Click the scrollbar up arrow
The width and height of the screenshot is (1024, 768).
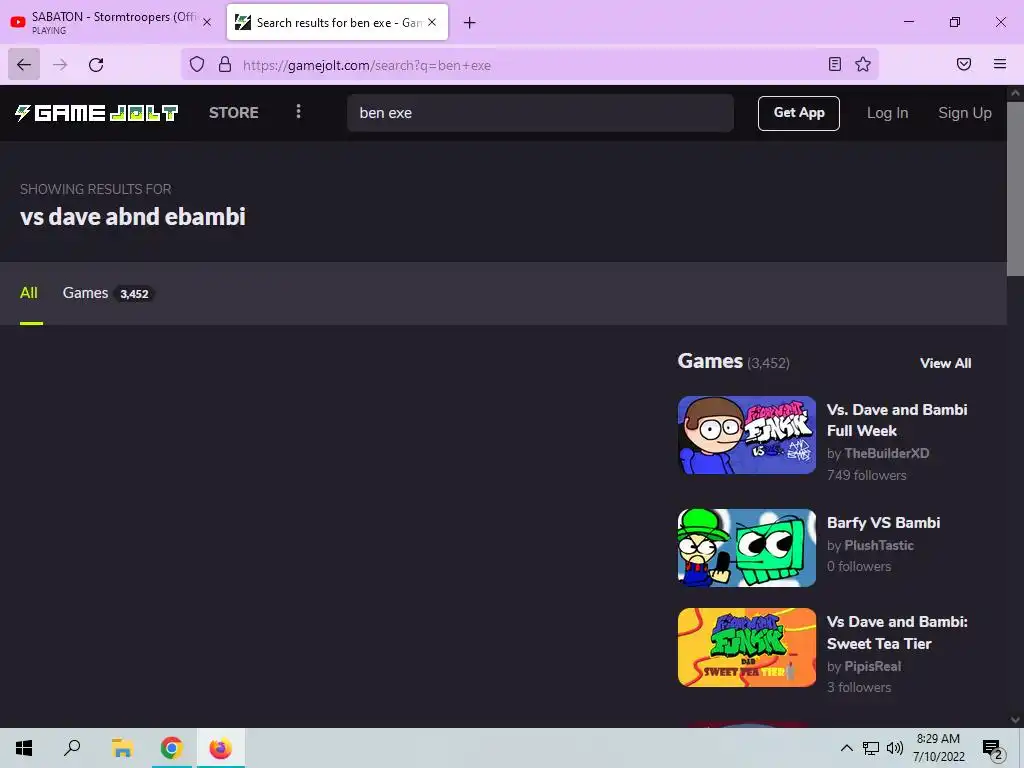[x=1015, y=93]
